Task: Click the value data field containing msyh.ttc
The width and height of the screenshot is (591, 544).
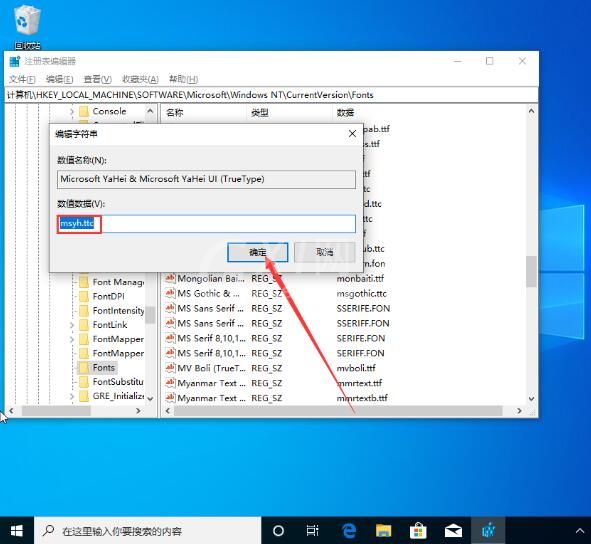Action: pyautogui.click(x=206, y=224)
